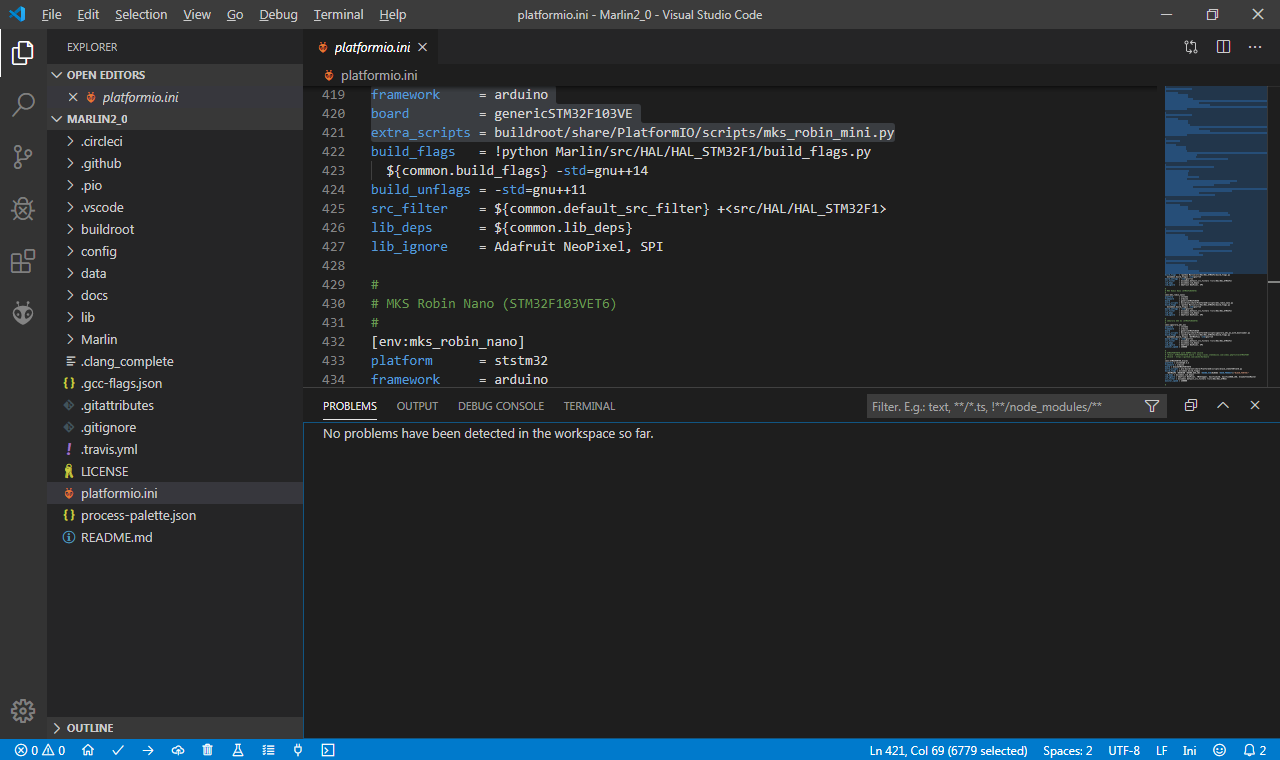Screen dimensions: 1280x760
Task: Change end of line sequence LF
Action: (1162, 750)
